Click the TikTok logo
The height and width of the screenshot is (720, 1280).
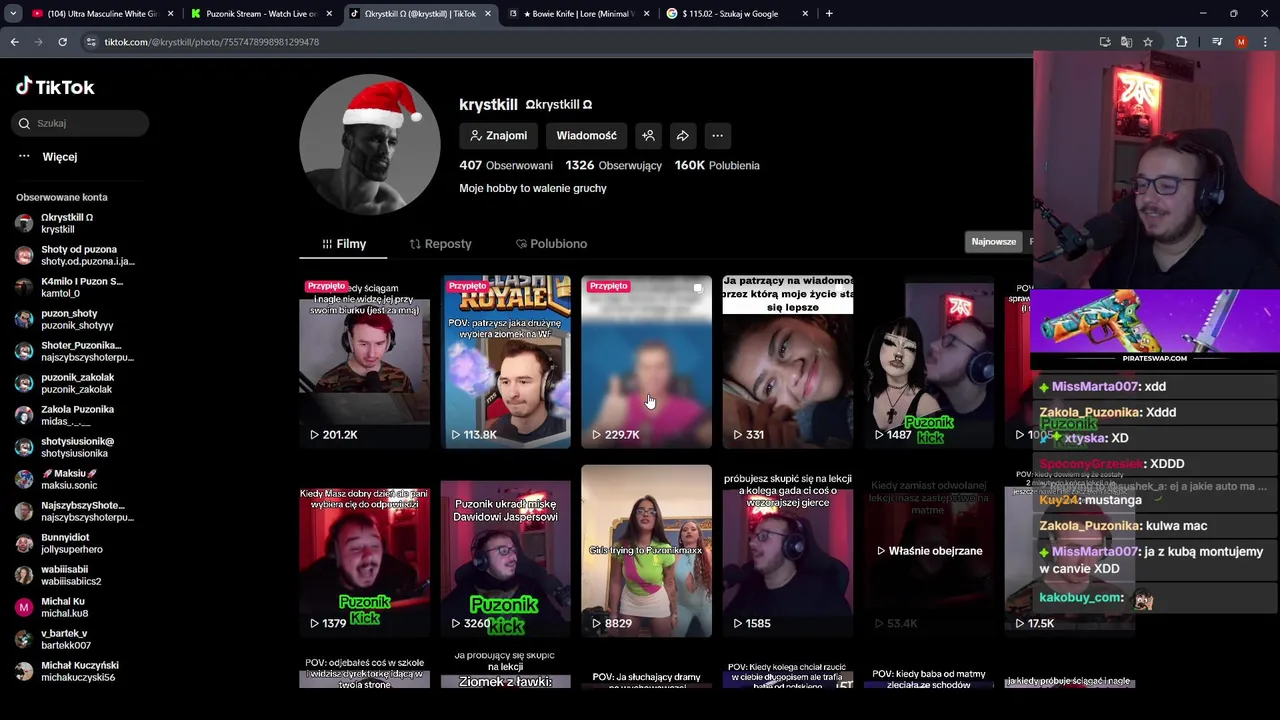coord(55,87)
